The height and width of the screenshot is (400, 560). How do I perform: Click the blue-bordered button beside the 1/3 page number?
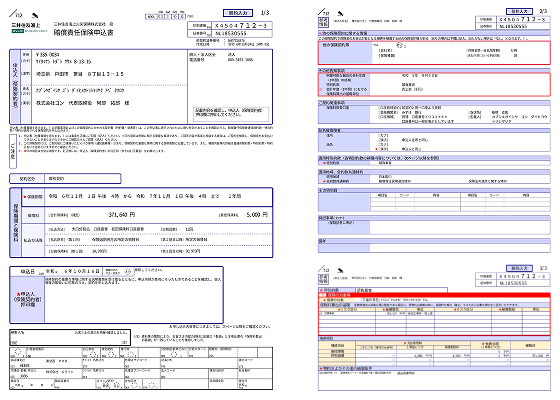[x=238, y=13]
